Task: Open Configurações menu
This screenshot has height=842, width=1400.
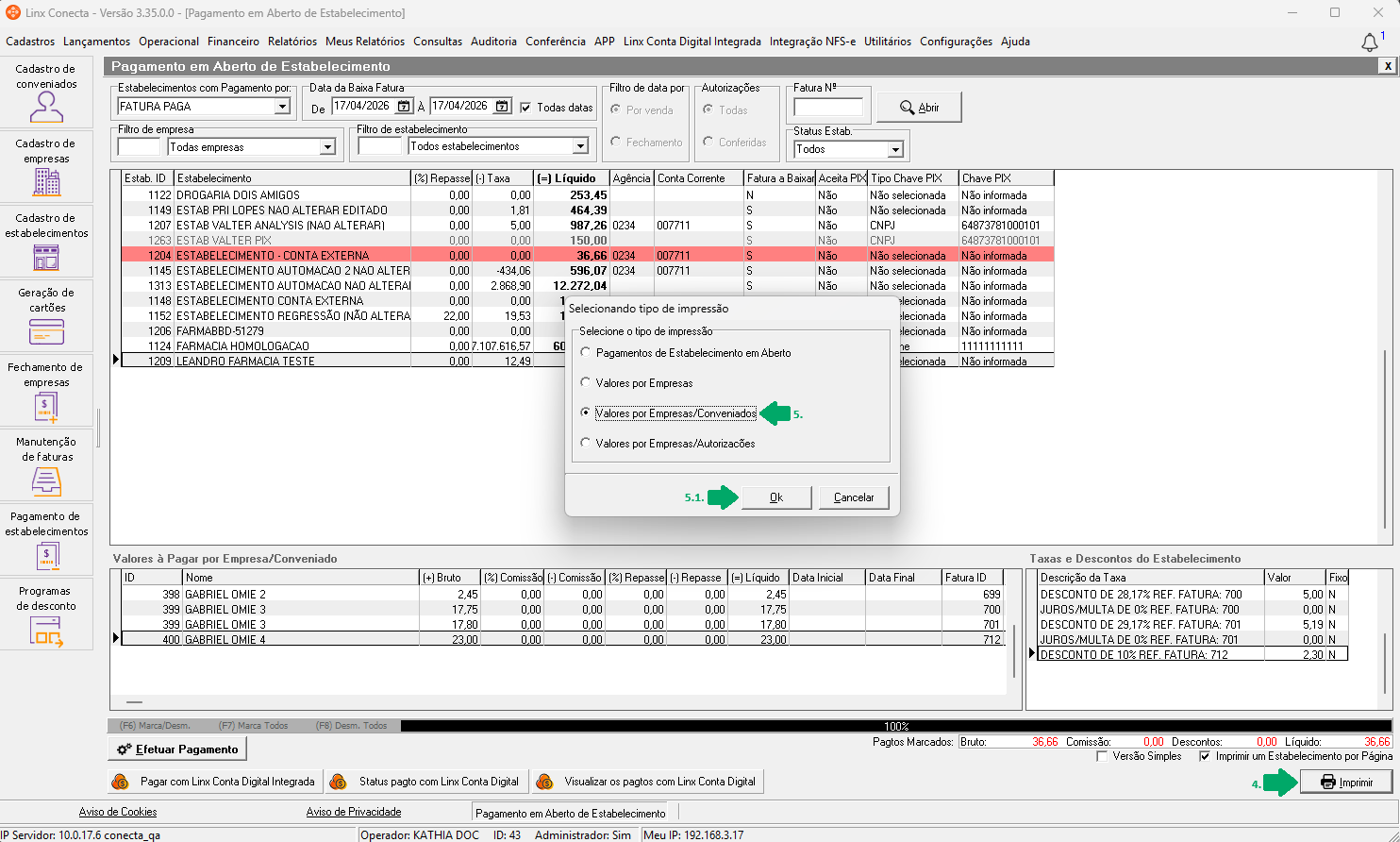Action: [x=956, y=42]
